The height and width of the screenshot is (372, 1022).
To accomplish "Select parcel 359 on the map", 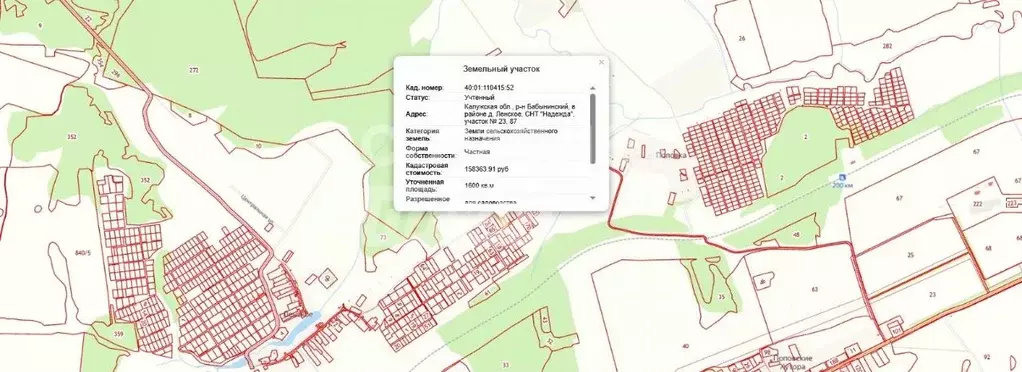I will tap(118, 334).
